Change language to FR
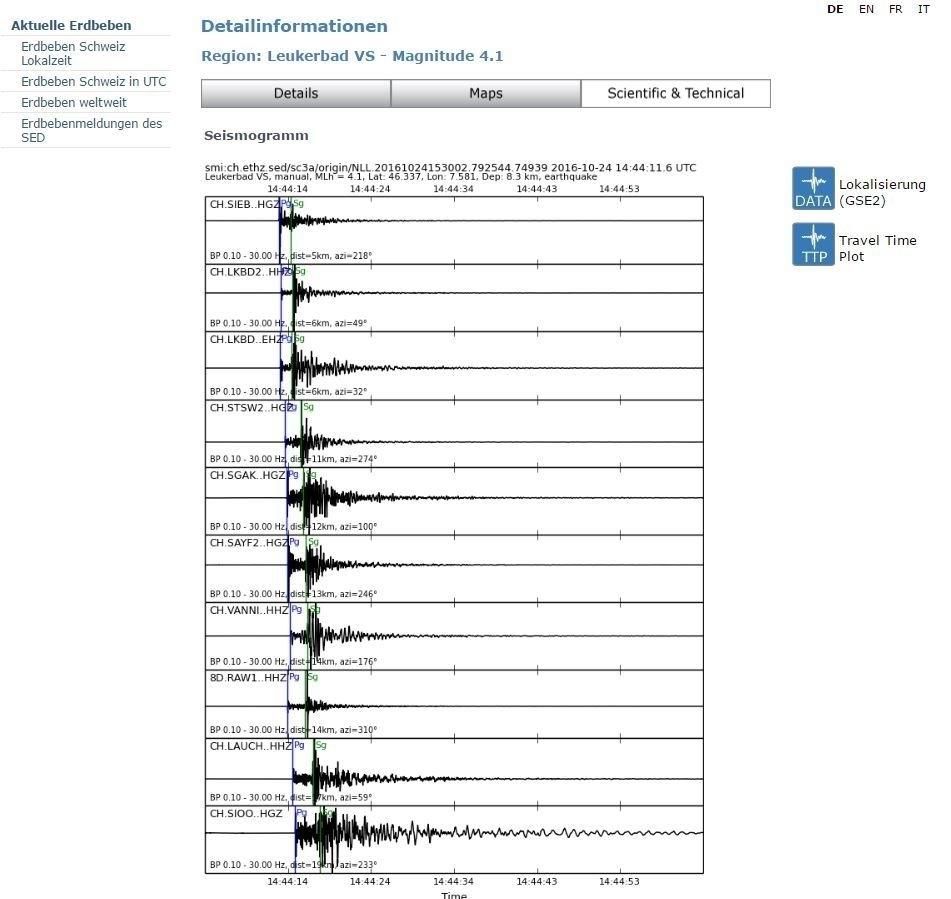951x899 pixels. 895,9
